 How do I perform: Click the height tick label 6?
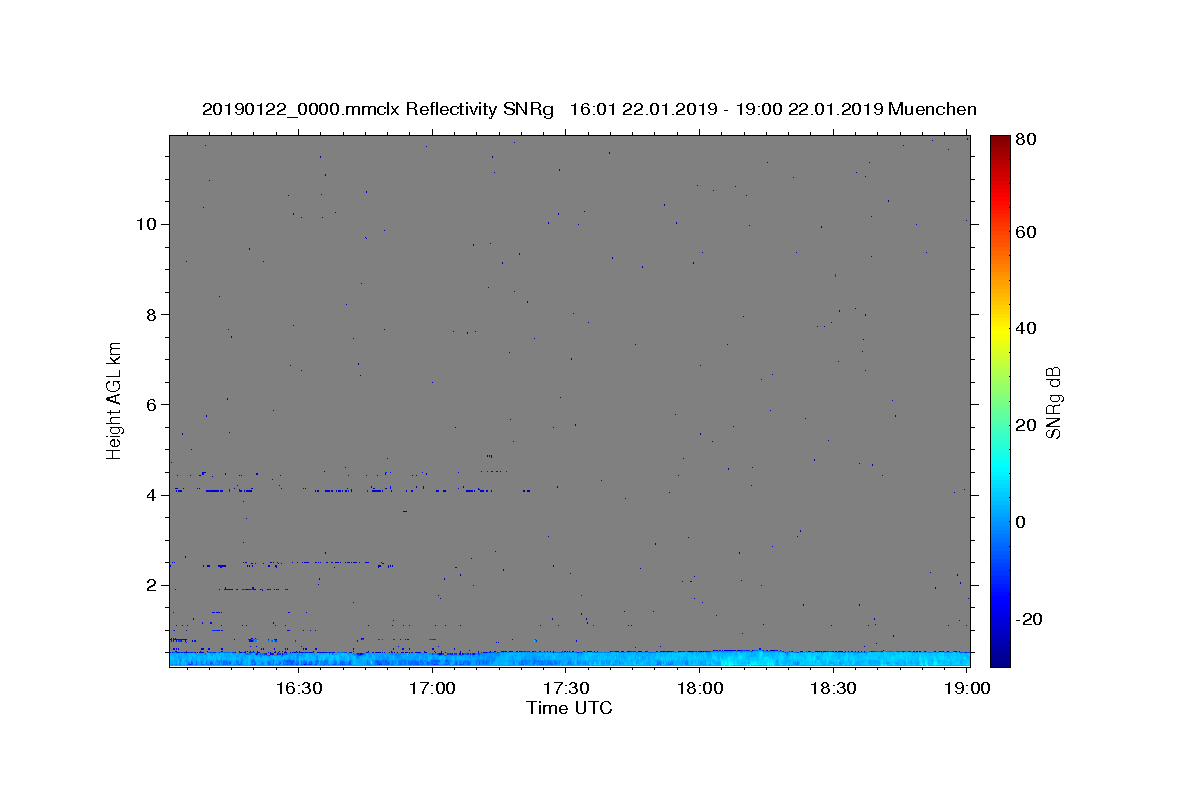coord(153,405)
